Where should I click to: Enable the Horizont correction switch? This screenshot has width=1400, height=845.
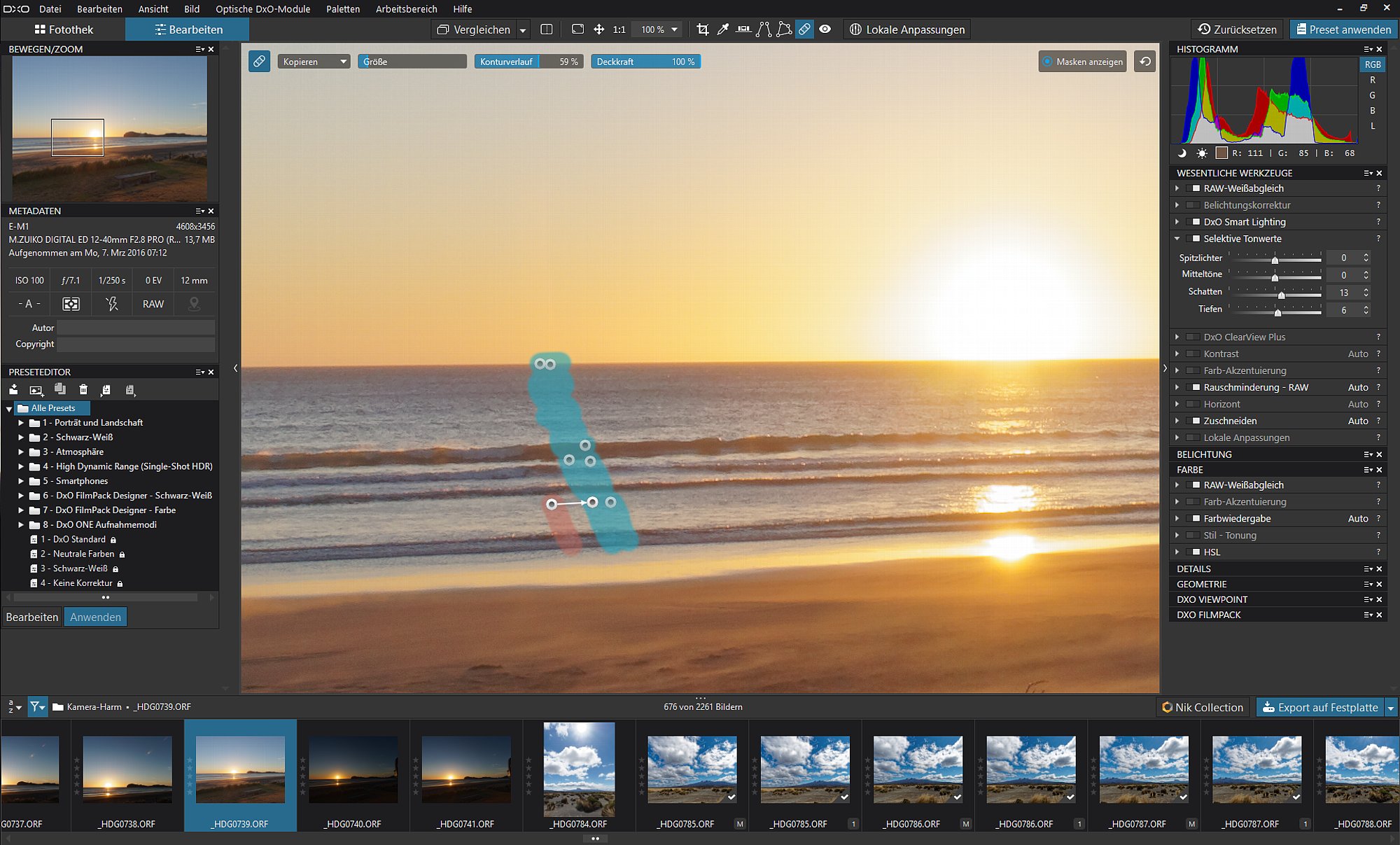click(1193, 404)
